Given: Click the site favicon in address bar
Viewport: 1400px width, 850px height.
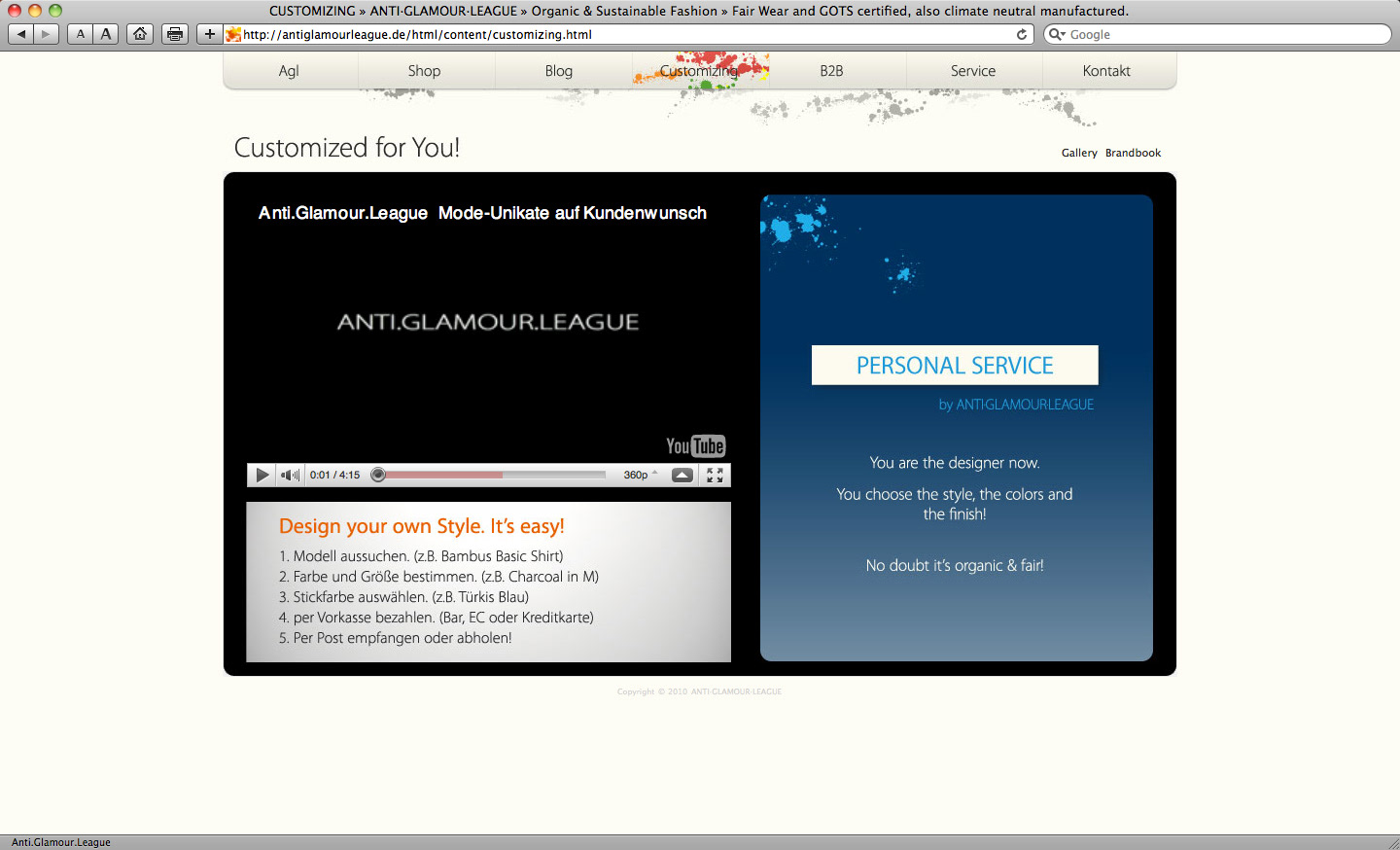Looking at the screenshot, I should [x=233, y=34].
